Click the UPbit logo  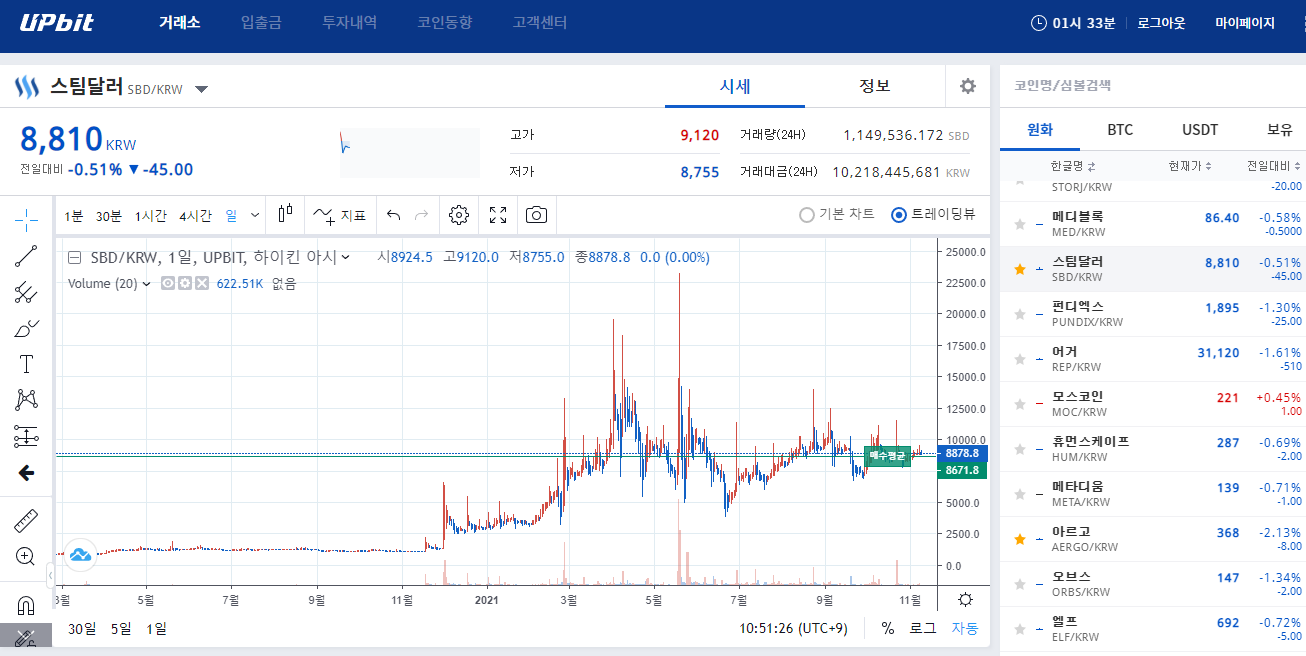point(57,23)
